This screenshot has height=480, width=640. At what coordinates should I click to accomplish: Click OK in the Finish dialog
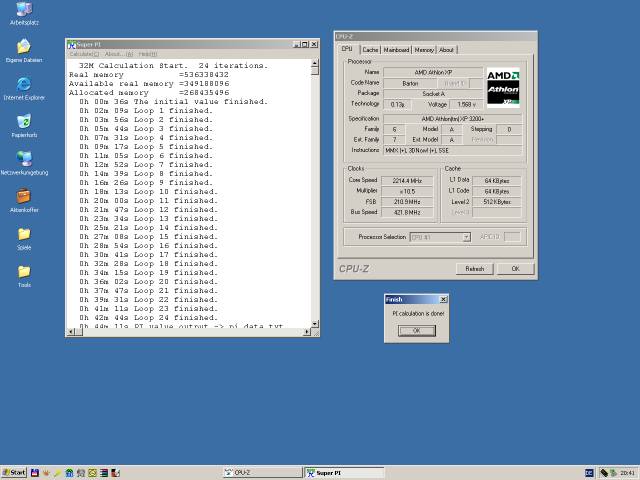tap(417, 331)
